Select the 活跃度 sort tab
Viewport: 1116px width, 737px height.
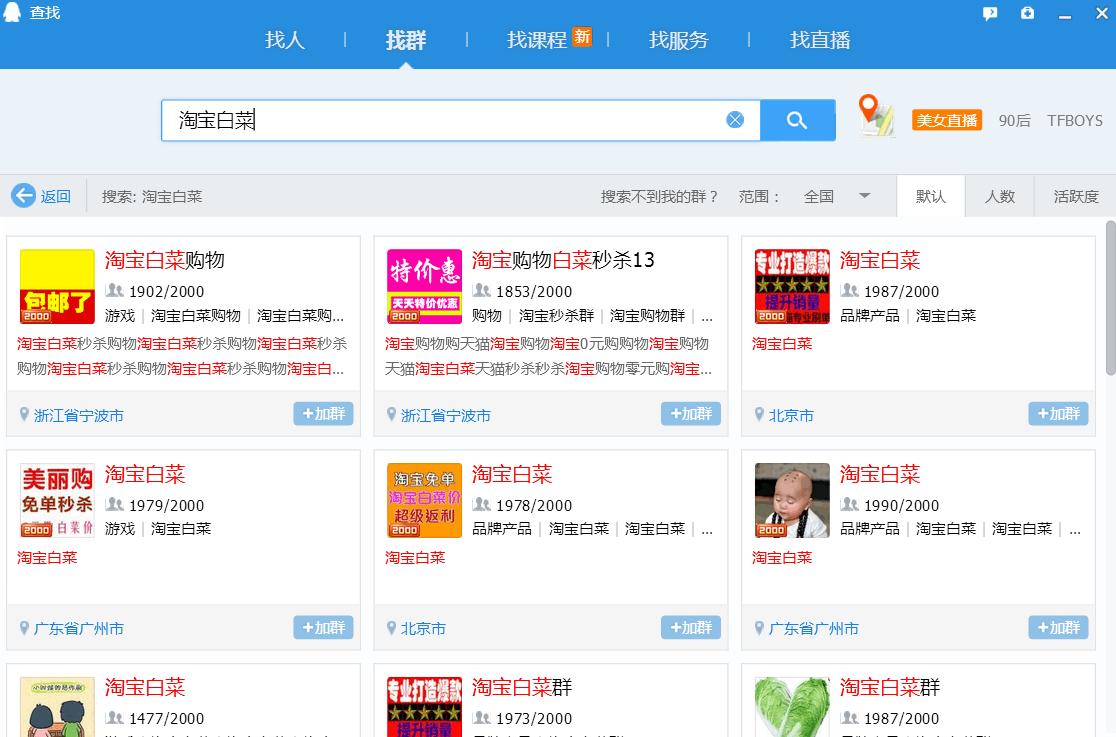point(1073,196)
